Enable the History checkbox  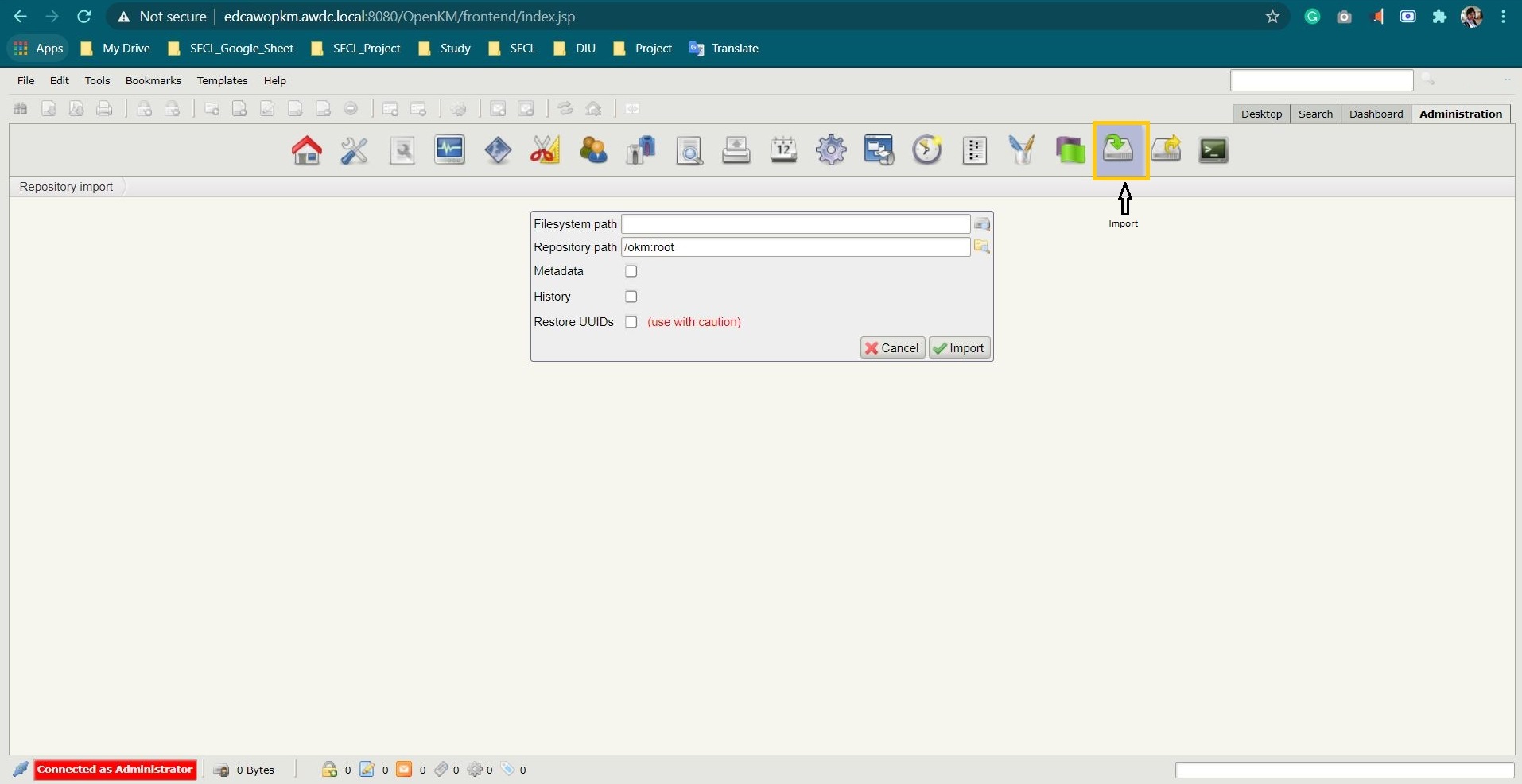[631, 297]
